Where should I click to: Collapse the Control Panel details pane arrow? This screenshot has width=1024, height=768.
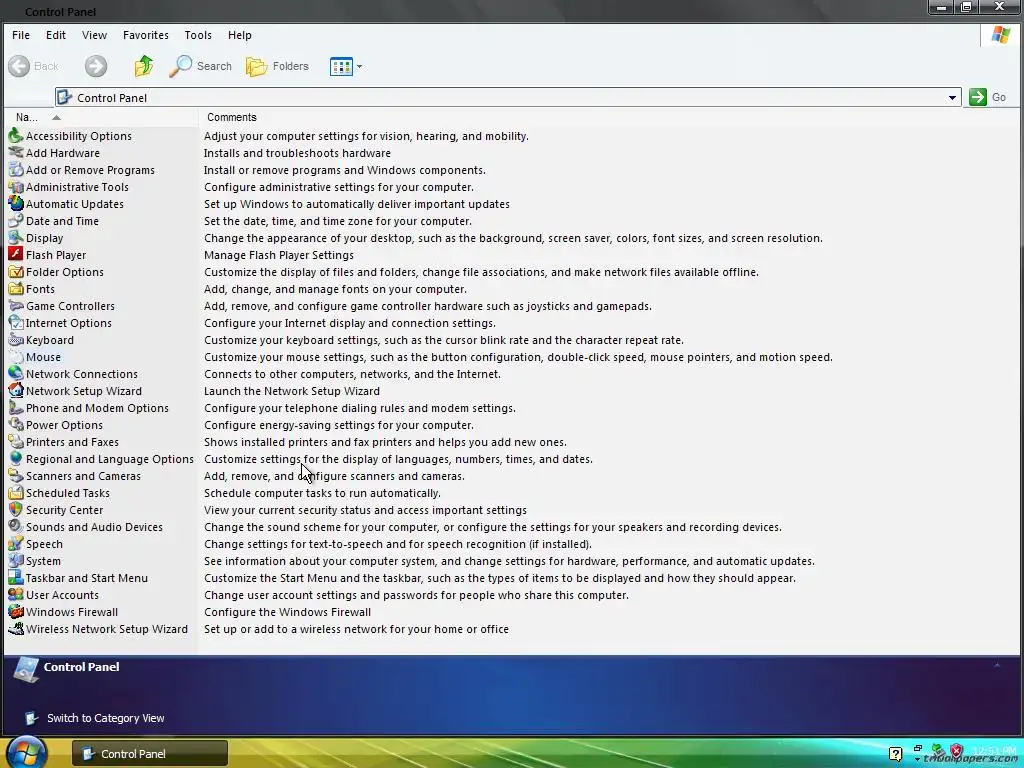(x=997, y=665)
